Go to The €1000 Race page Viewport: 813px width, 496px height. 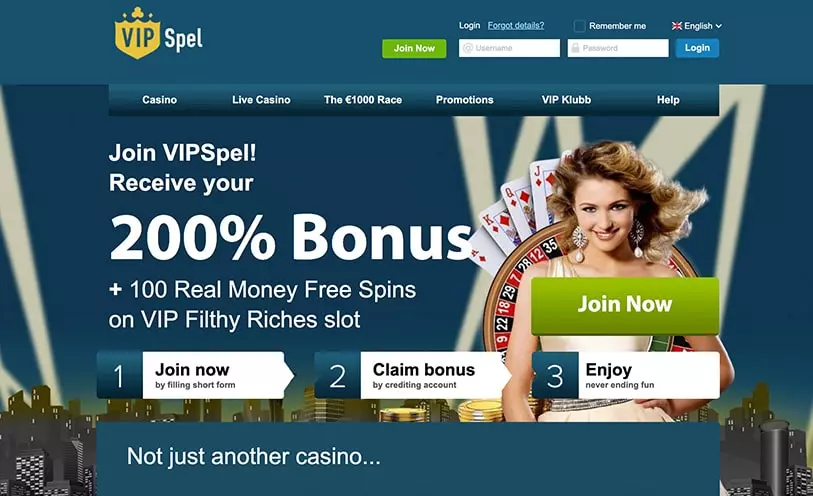[x=363, y=100]
